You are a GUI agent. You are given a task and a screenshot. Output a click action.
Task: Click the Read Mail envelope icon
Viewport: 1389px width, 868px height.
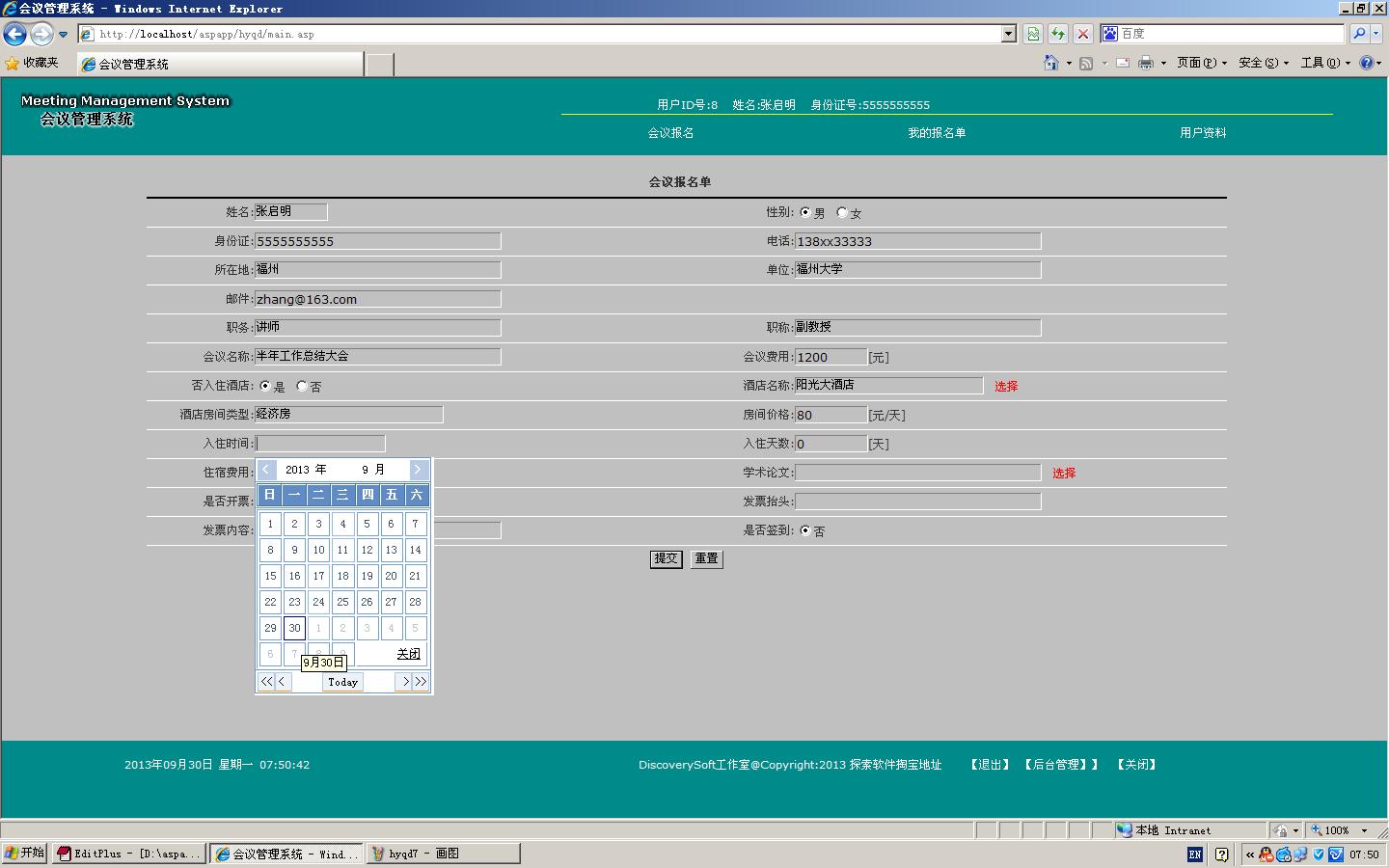tap(1123, 63)
